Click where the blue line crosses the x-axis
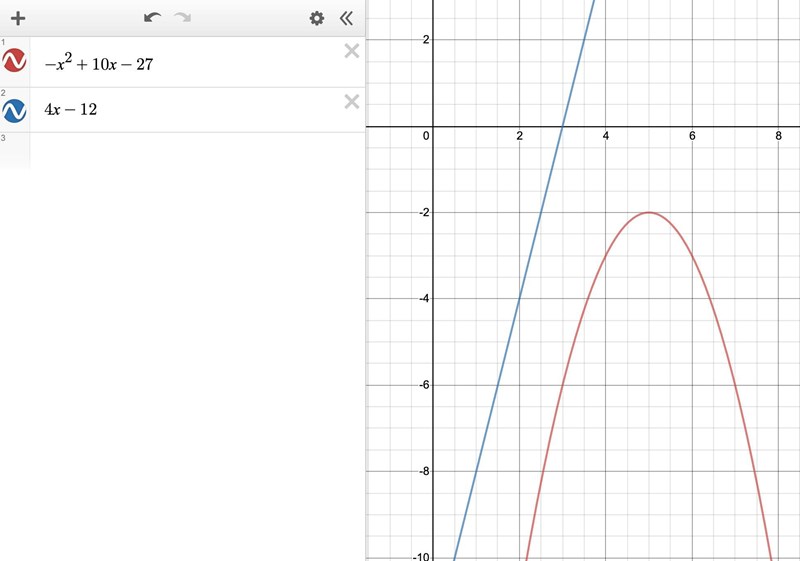800x561 pixels. (563, 127)
